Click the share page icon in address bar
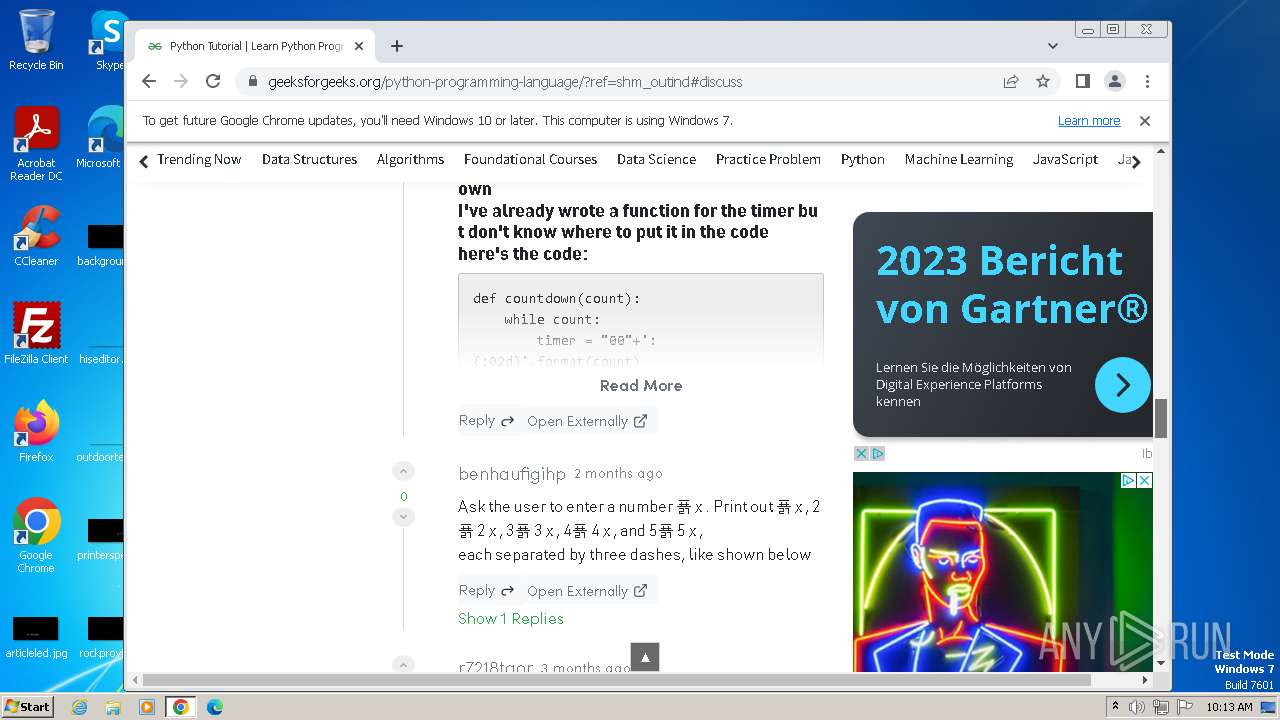The width and height of the screenshot is (1280, 720). 1011,81
